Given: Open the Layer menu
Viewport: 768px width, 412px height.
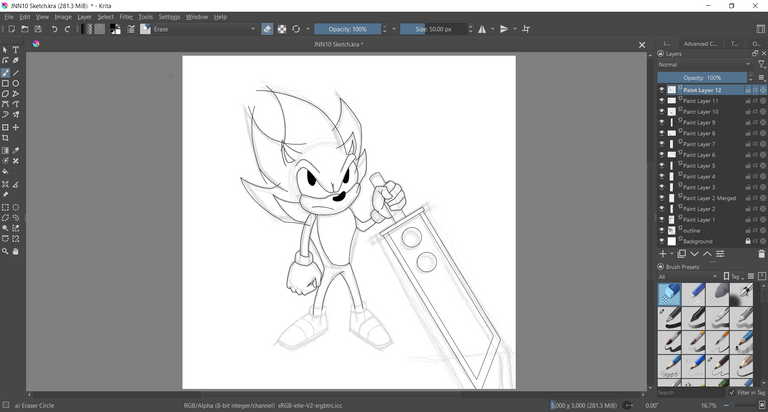Looking at the screenshot, I should (84, 17).
